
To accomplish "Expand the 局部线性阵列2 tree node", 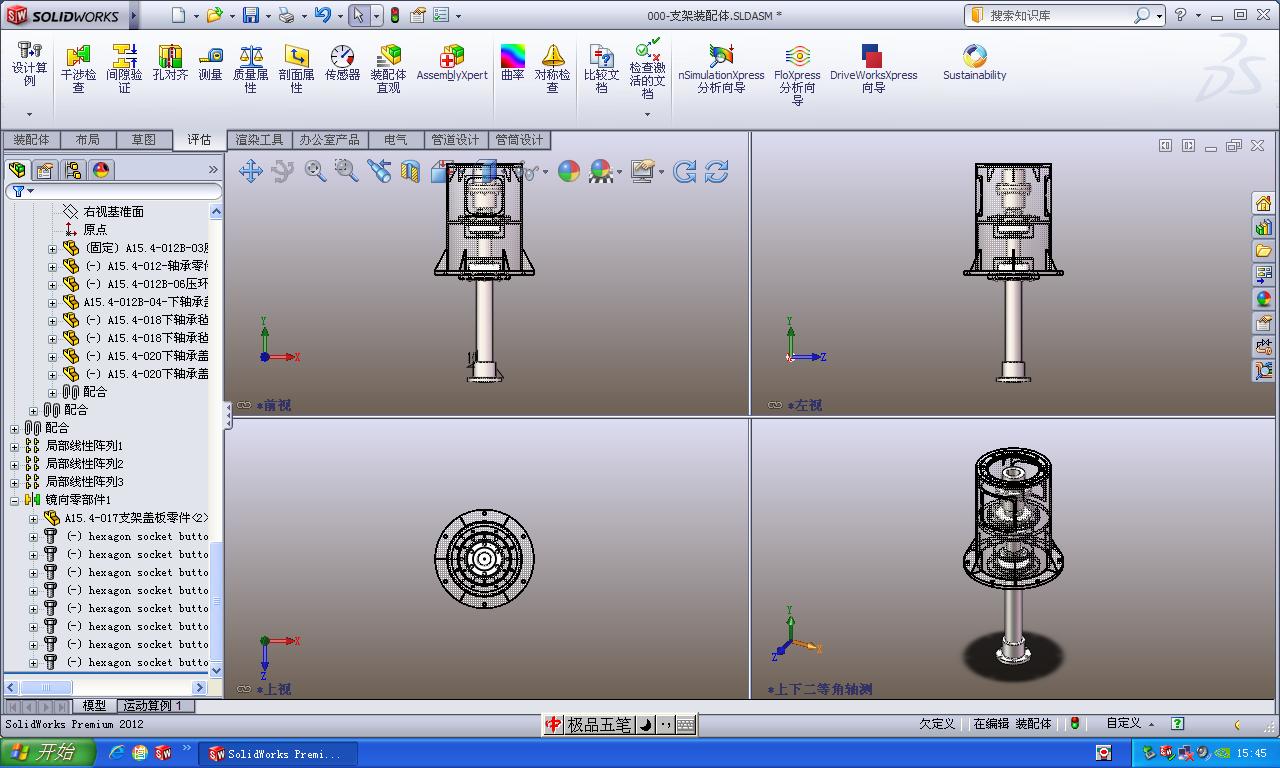I will click(x=15, y=464).
